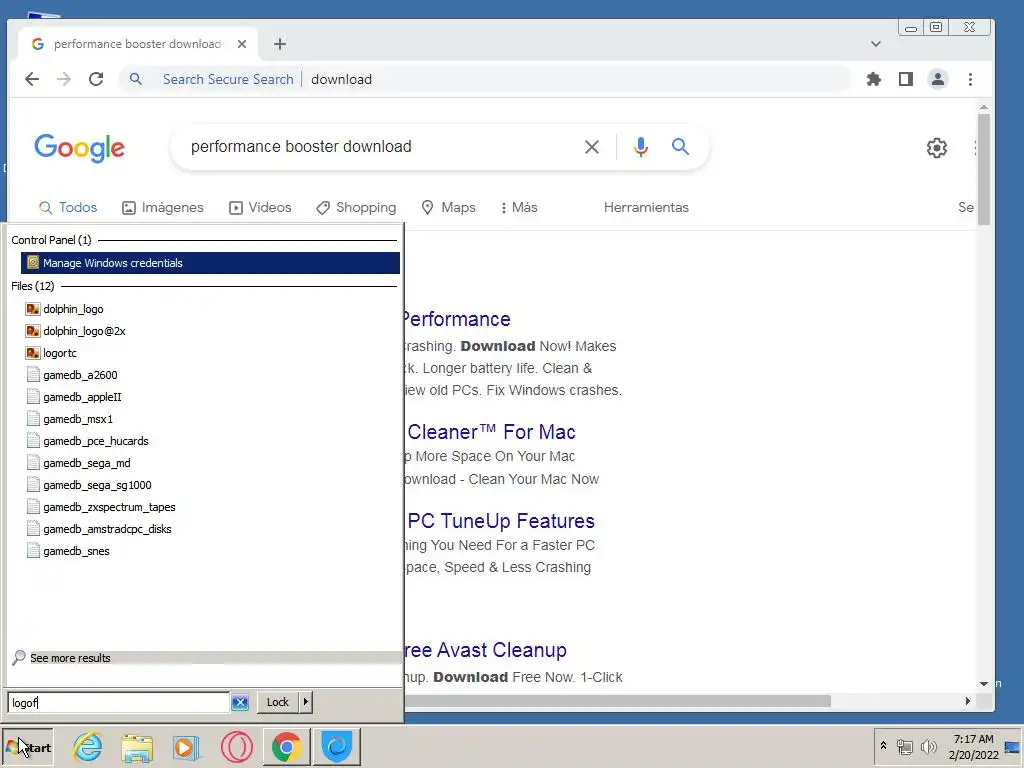This screenshot has height=768, width=1024.
Task: Open the Free Avast Cleanup result
Action: click(x=485, y=650)
